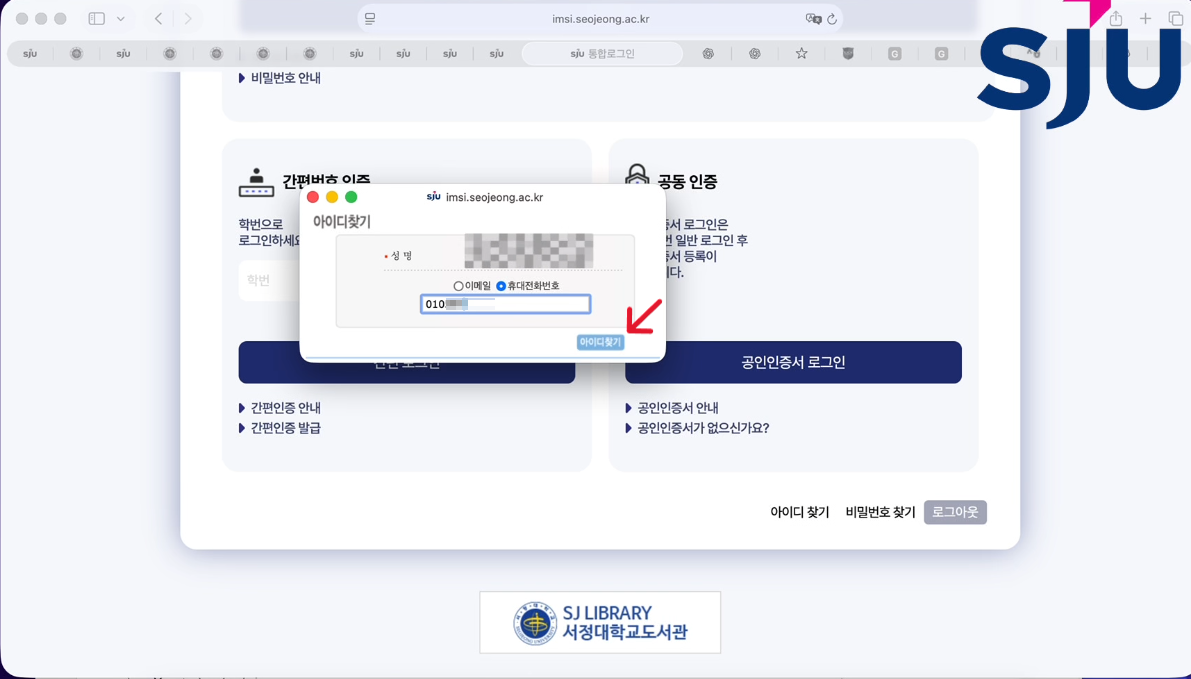The width and height of the screenshot is (1191, 679).
Task: Switch to the 통합로그인 tab
Action: [x=603, y=54]
